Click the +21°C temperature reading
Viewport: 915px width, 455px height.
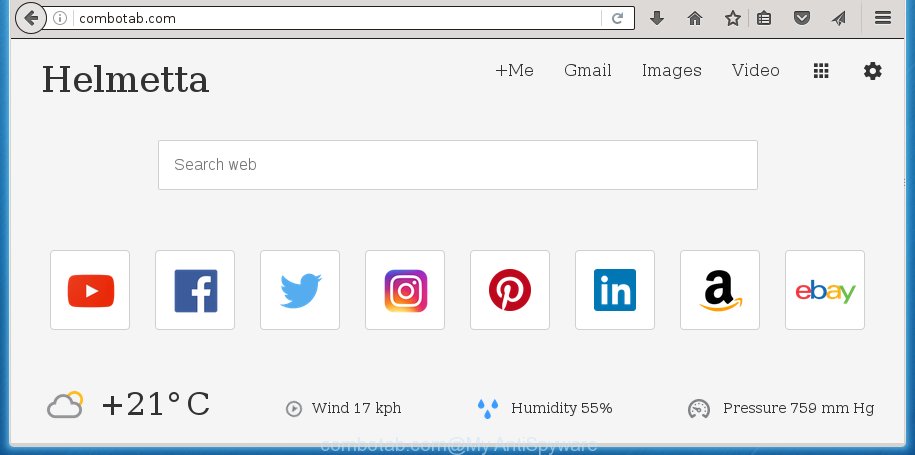(x=156, y=404)
